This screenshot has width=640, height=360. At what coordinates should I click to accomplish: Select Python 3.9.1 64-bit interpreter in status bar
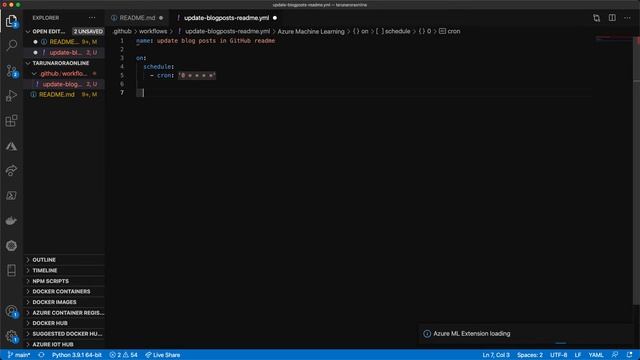coord(77,355)
